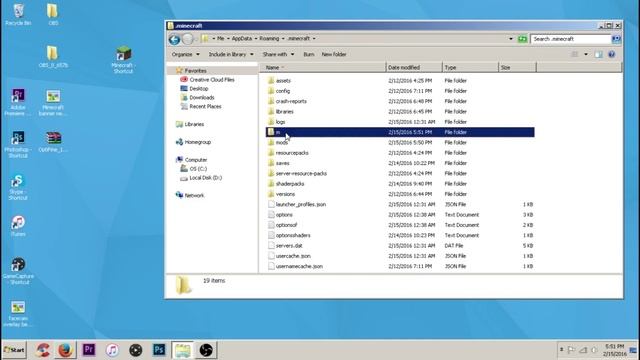Open Include in library dropdown

(x=231, y=54)
